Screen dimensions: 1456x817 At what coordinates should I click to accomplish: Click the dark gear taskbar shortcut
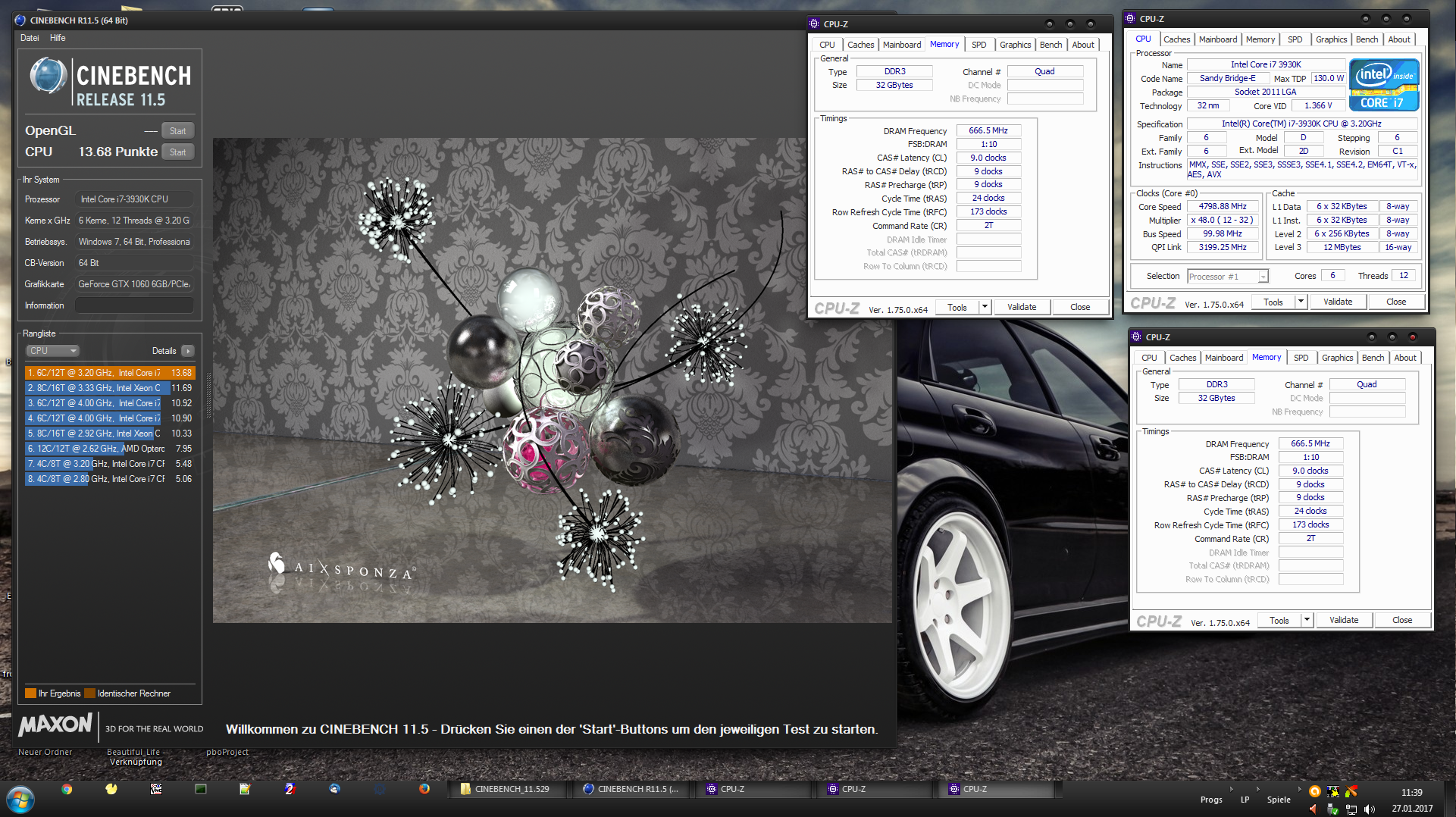pyautogui.click(x=380, y=789)
